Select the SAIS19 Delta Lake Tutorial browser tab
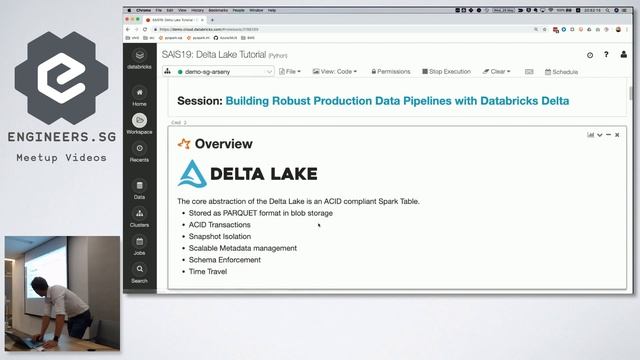Viewport: 640px width, 360px height. tap(174, 20)
